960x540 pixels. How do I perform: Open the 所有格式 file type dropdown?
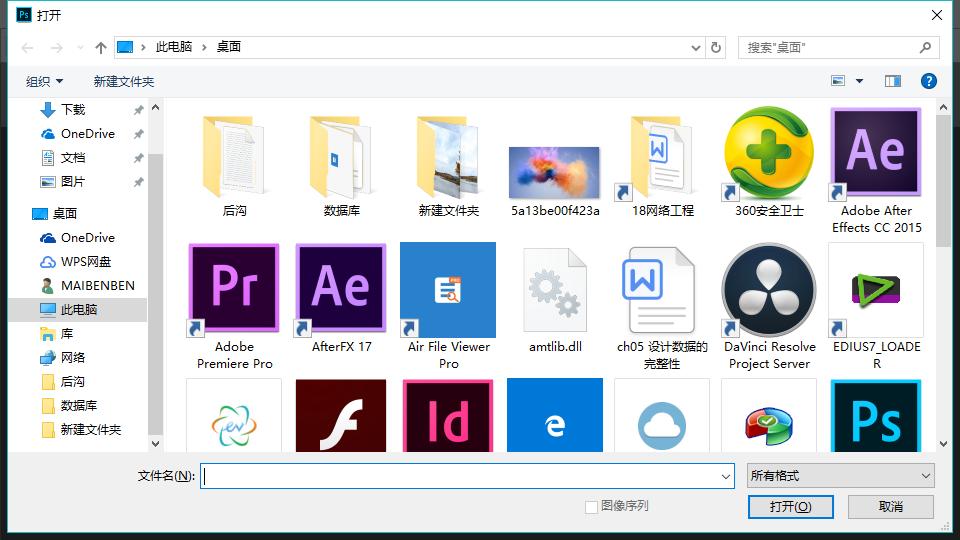pyautogui.click(x=841, y=476)
